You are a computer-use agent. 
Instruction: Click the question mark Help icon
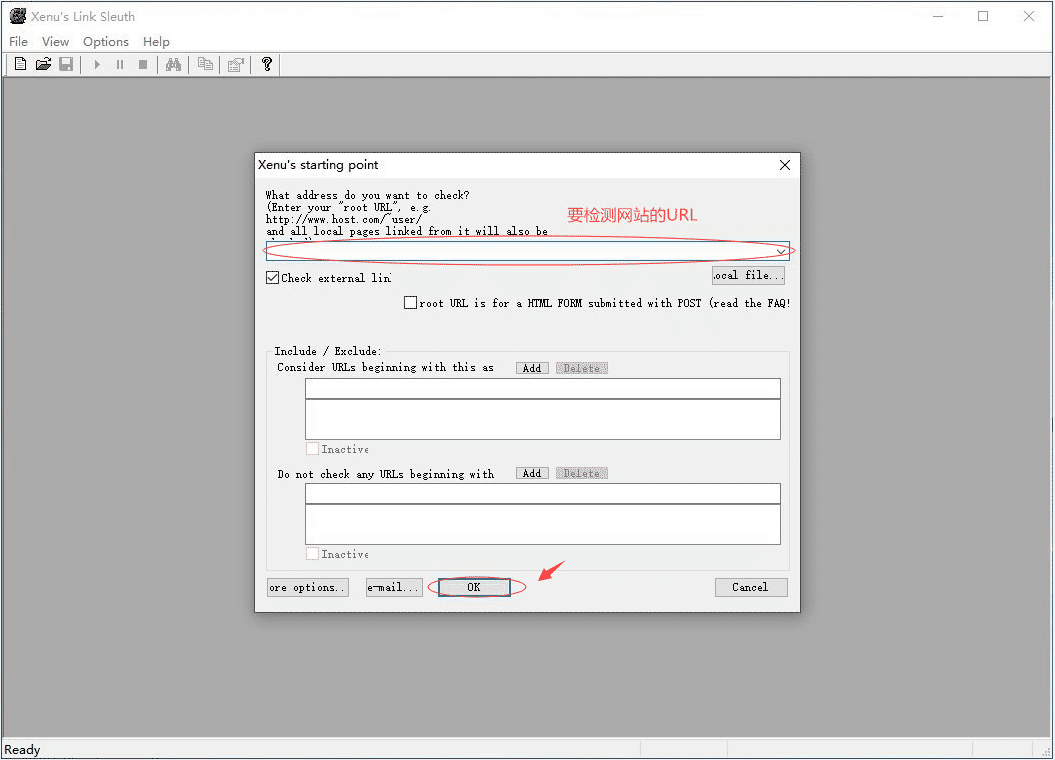click(x=266, y=65)
